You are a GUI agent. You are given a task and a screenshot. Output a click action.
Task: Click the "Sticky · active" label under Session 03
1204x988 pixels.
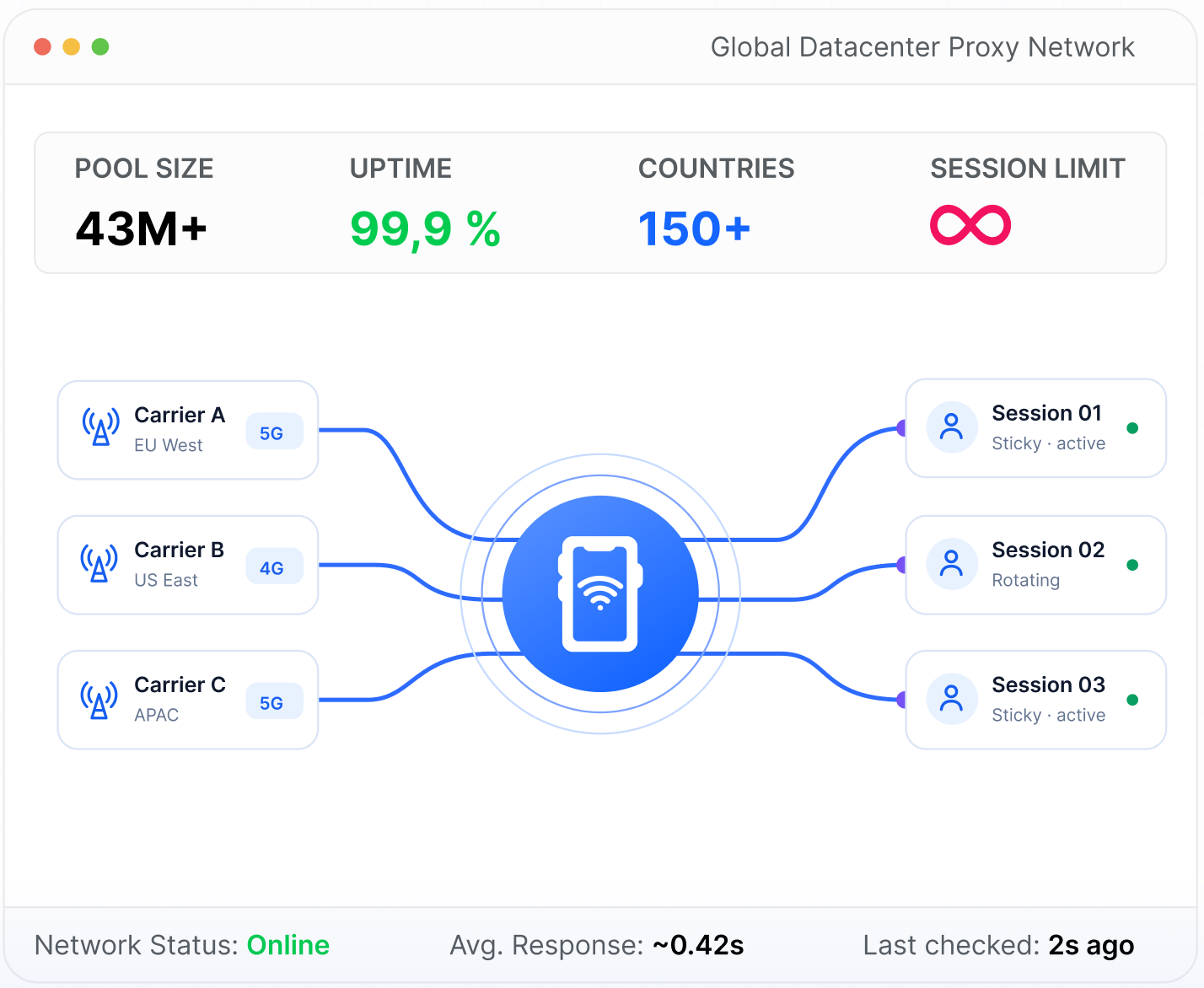tap(1049, 715)
